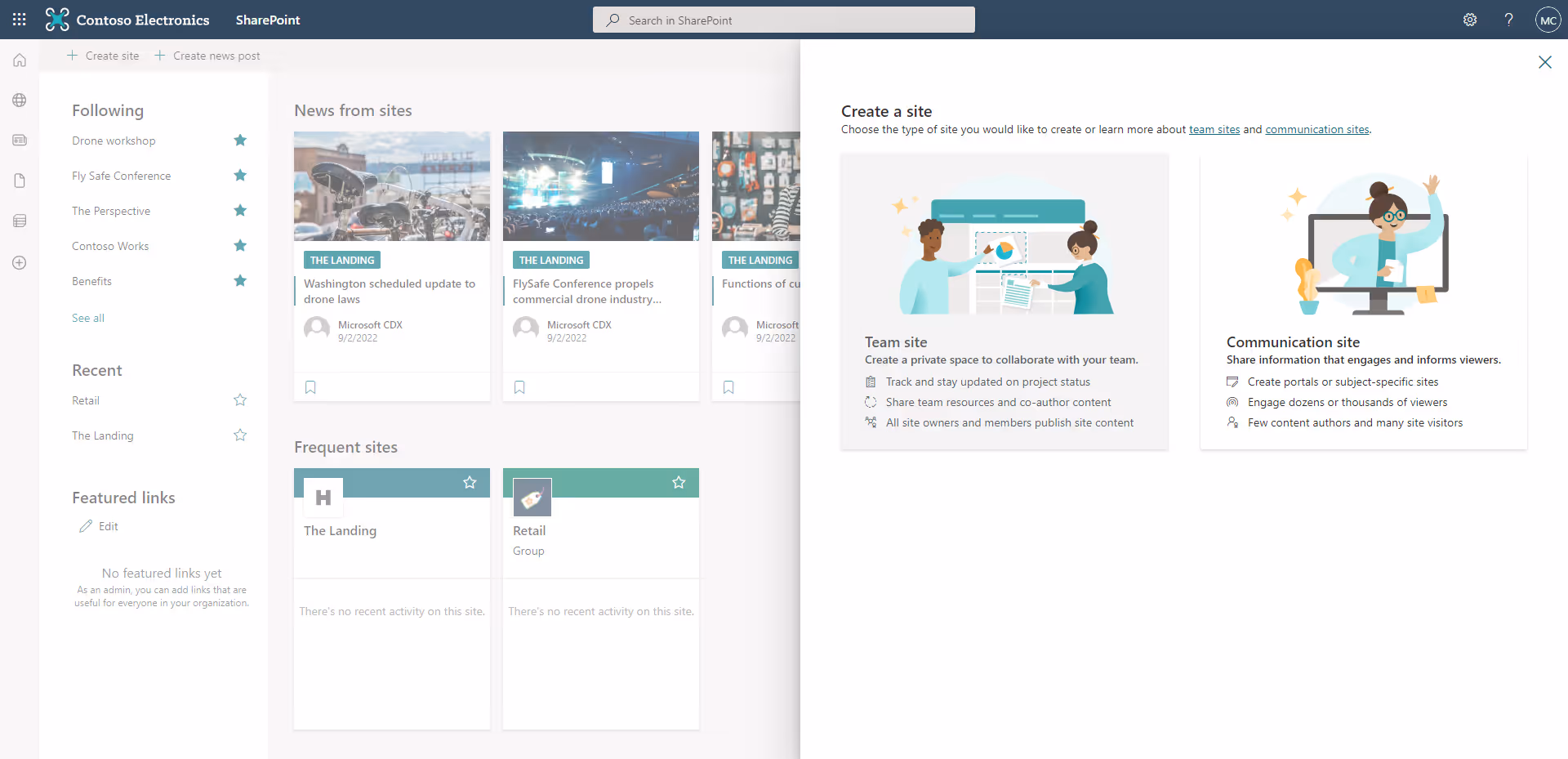Image resolution: width=1568 pixels, height=759 pixels.
Task: Open FlySafe Conference propels headline
Action: [x=587, y=292]
